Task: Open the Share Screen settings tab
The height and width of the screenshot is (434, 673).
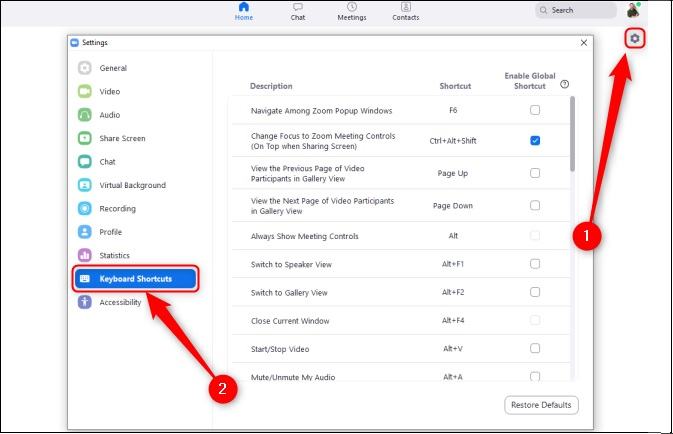Action: pos(136,138)
